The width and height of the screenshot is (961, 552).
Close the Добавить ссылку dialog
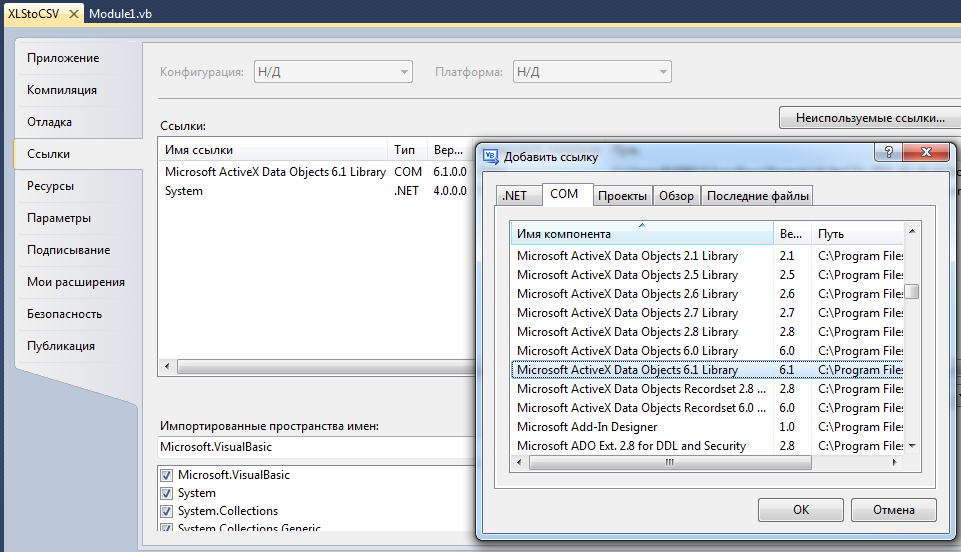click(x=926, y=152)
